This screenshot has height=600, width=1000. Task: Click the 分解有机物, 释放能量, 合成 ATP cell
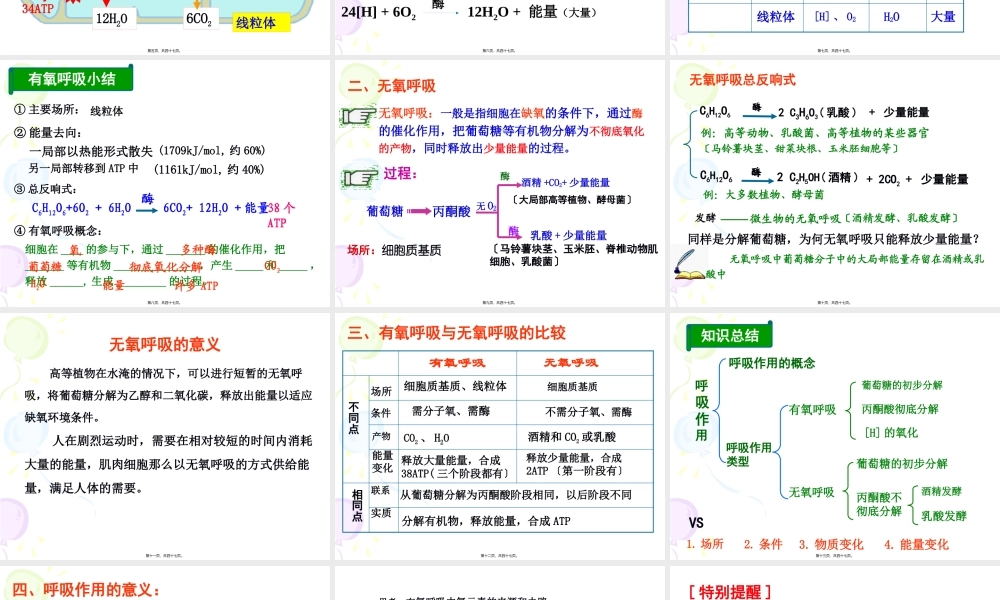pos(486,521)
